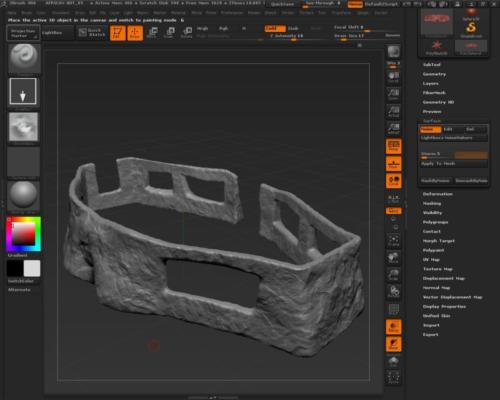500x400 pixels.
Task: Click the white secondary color swatch
Action: [32, 268]
